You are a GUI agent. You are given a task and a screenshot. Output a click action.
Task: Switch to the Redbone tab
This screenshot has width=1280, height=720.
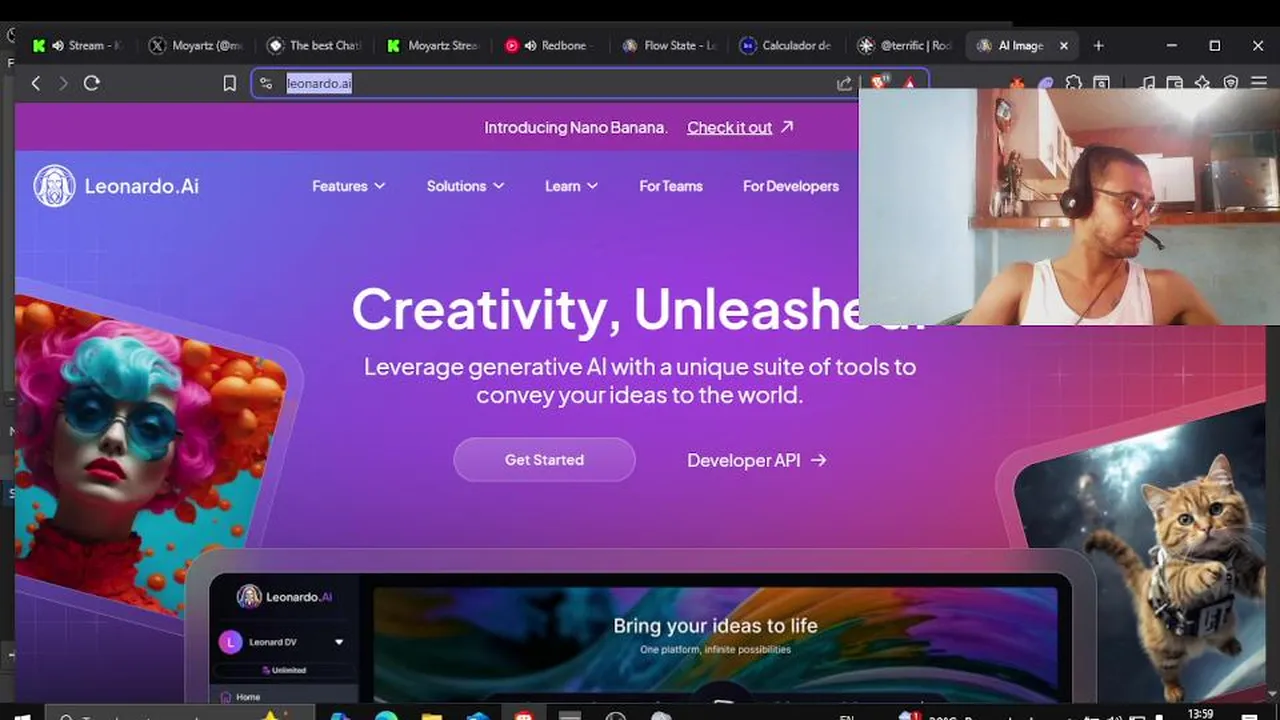point(550,45)
